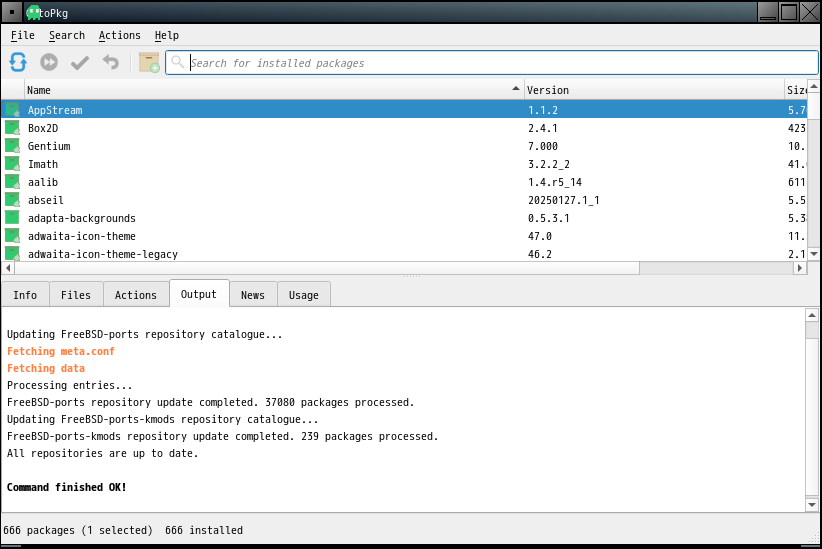Screen dimensions: 822x549
Task: Select the AppStream package row
Action: point(404,110)
